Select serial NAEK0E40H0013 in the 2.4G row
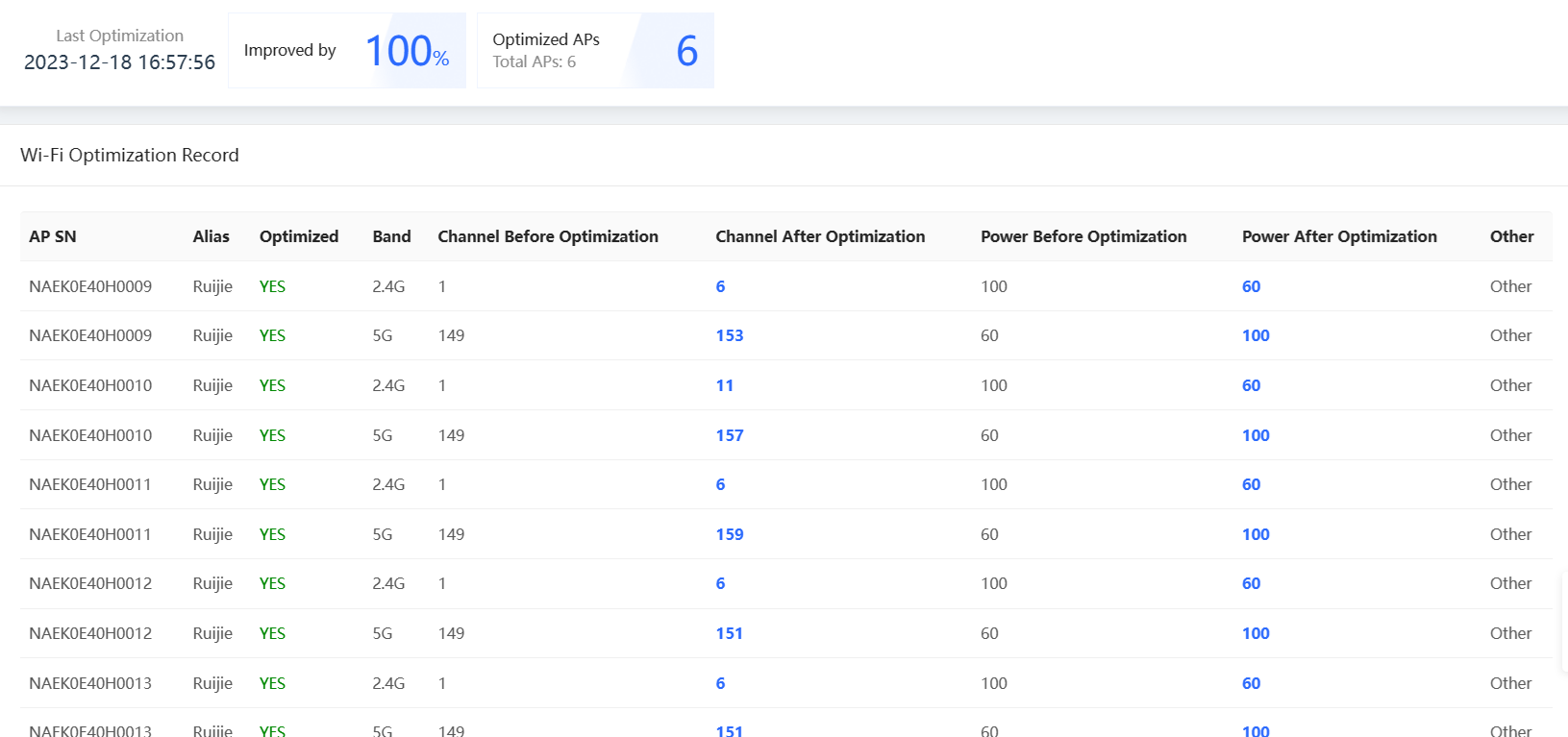Viewport: 1568px width, 737px height. (x=90, y=683)
